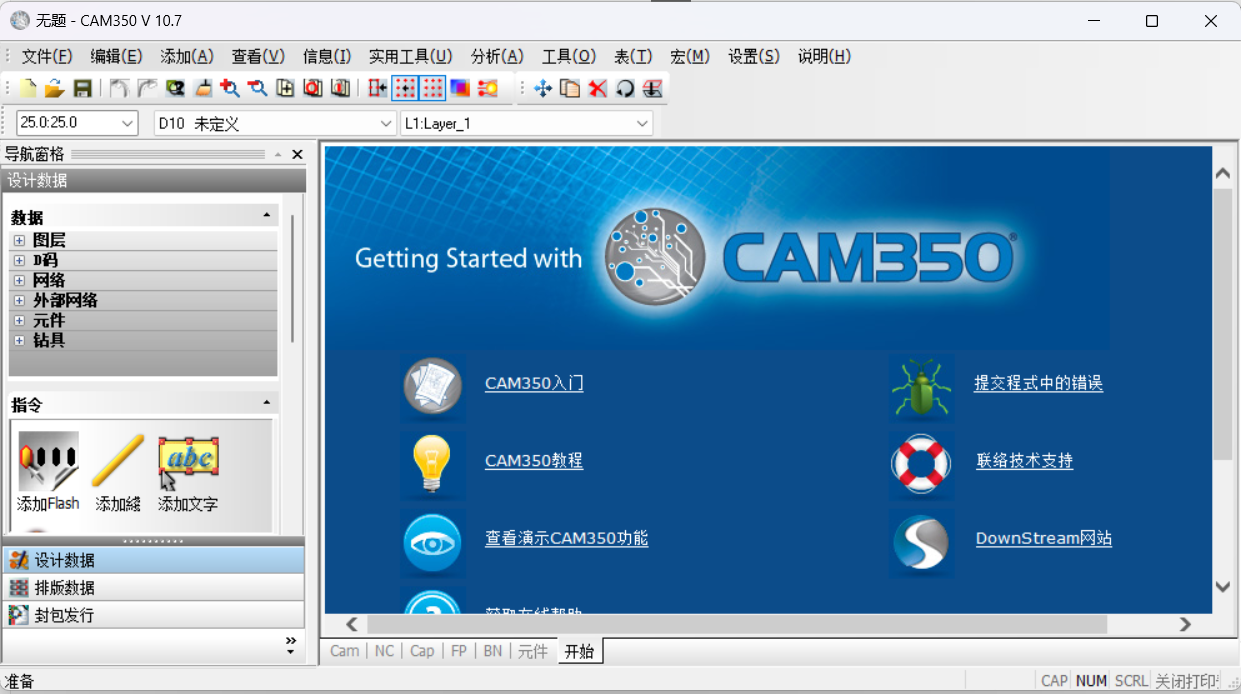This screenshot has height=694, width=1241.
Task: Click the vertical scrollbar down arrow
Action: [x=1222, y=587]
